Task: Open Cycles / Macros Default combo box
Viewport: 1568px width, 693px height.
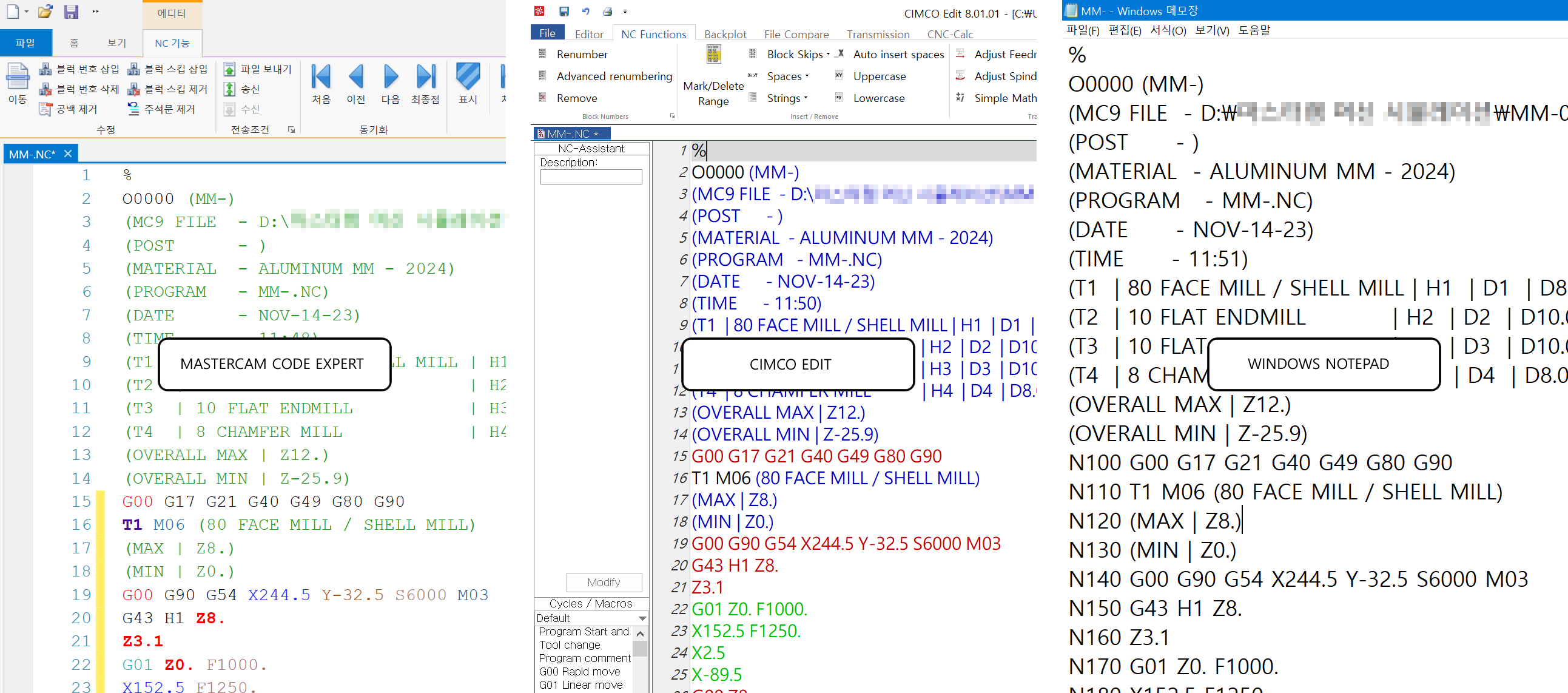Action: coord(642,618)
